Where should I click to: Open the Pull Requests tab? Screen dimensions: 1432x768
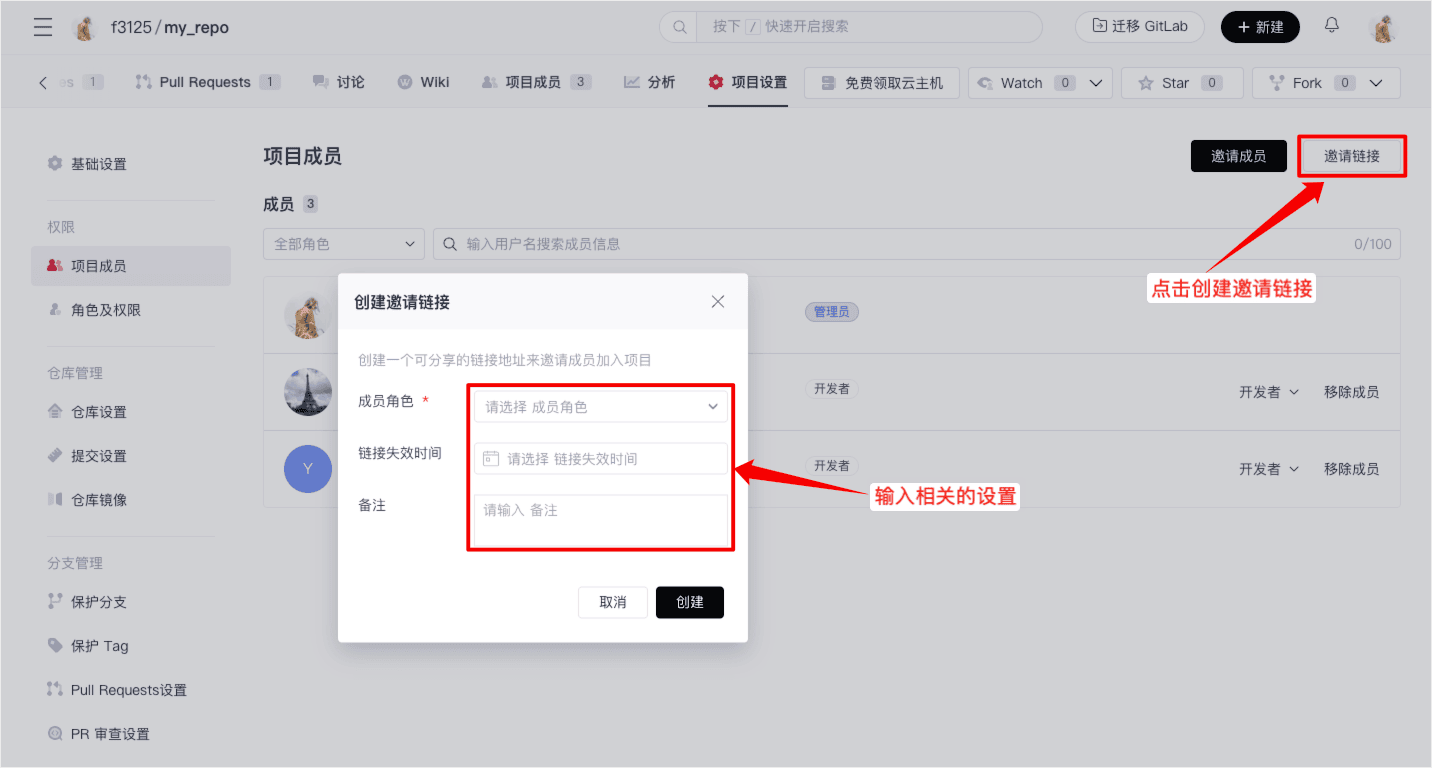click(206, 82)
